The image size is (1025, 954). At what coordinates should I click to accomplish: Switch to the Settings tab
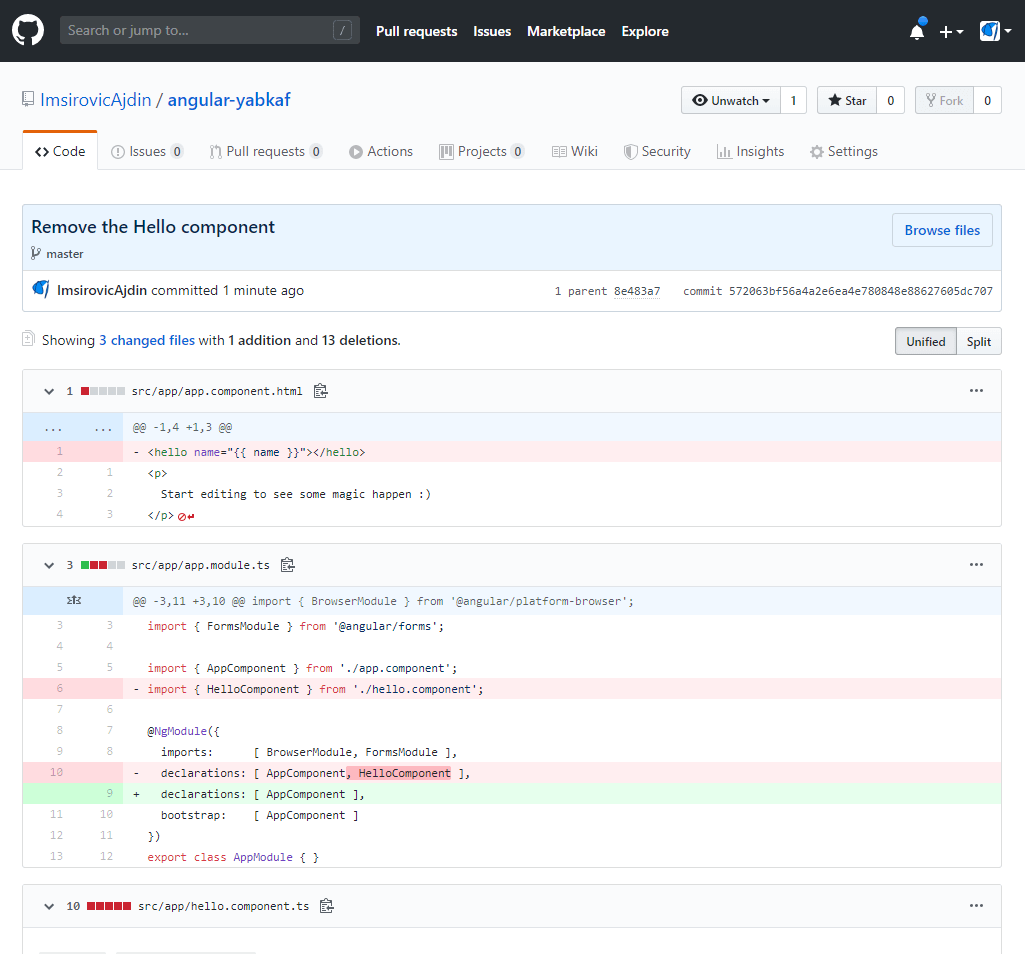click(x=844, y=151)
